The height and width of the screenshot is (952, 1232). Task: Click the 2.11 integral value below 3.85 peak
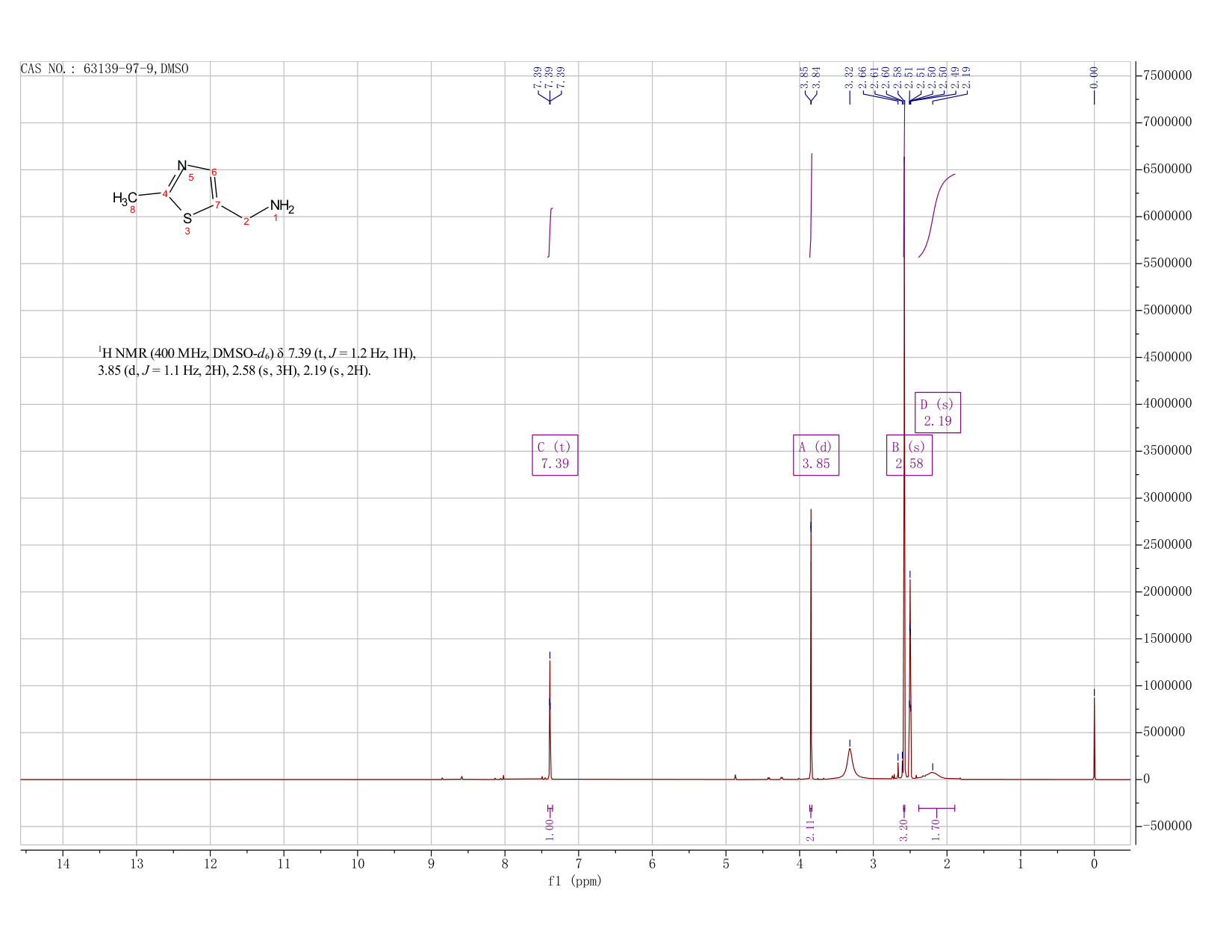point(811,829)
